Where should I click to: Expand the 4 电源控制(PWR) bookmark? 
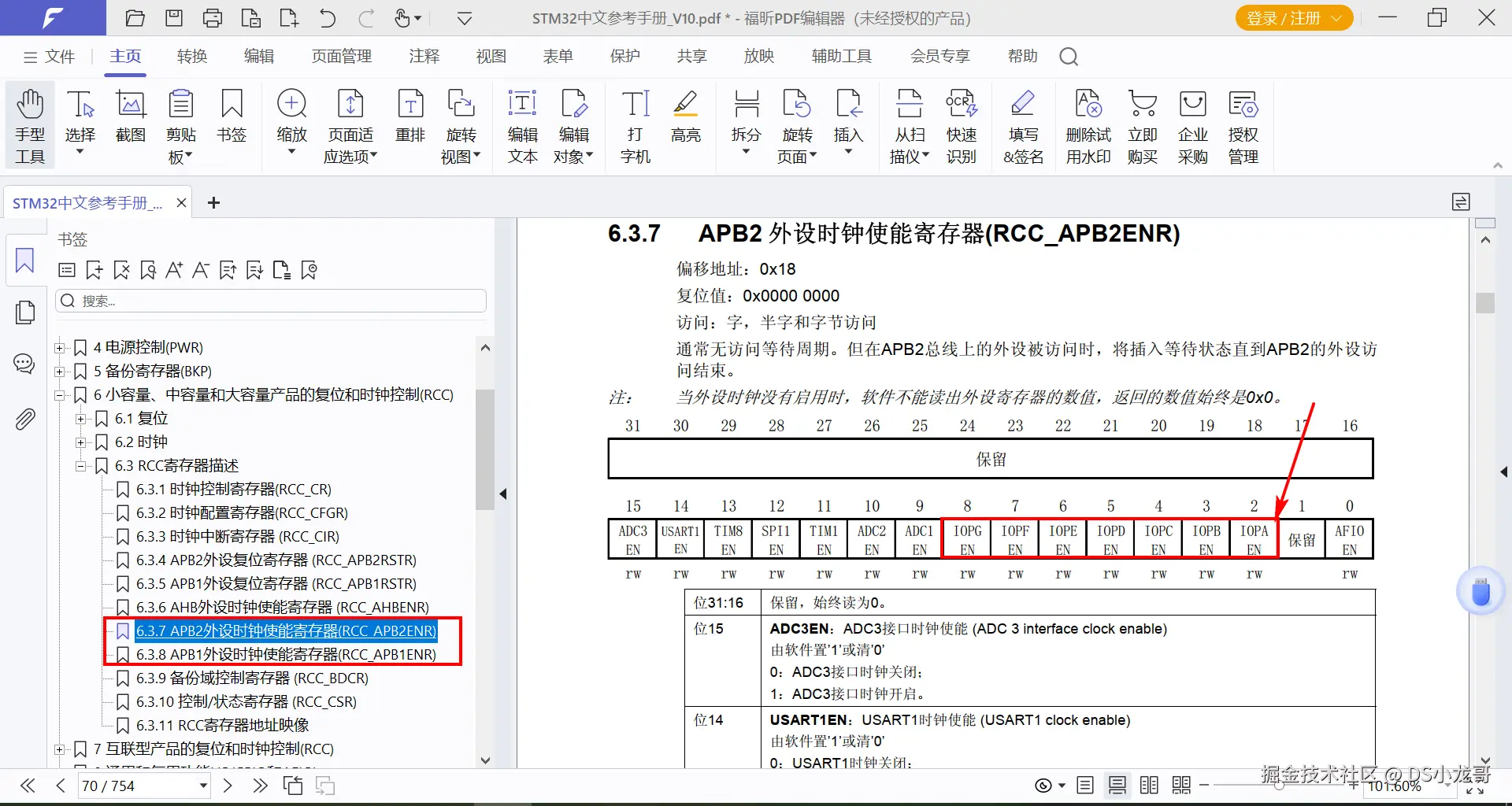(59, 348)
